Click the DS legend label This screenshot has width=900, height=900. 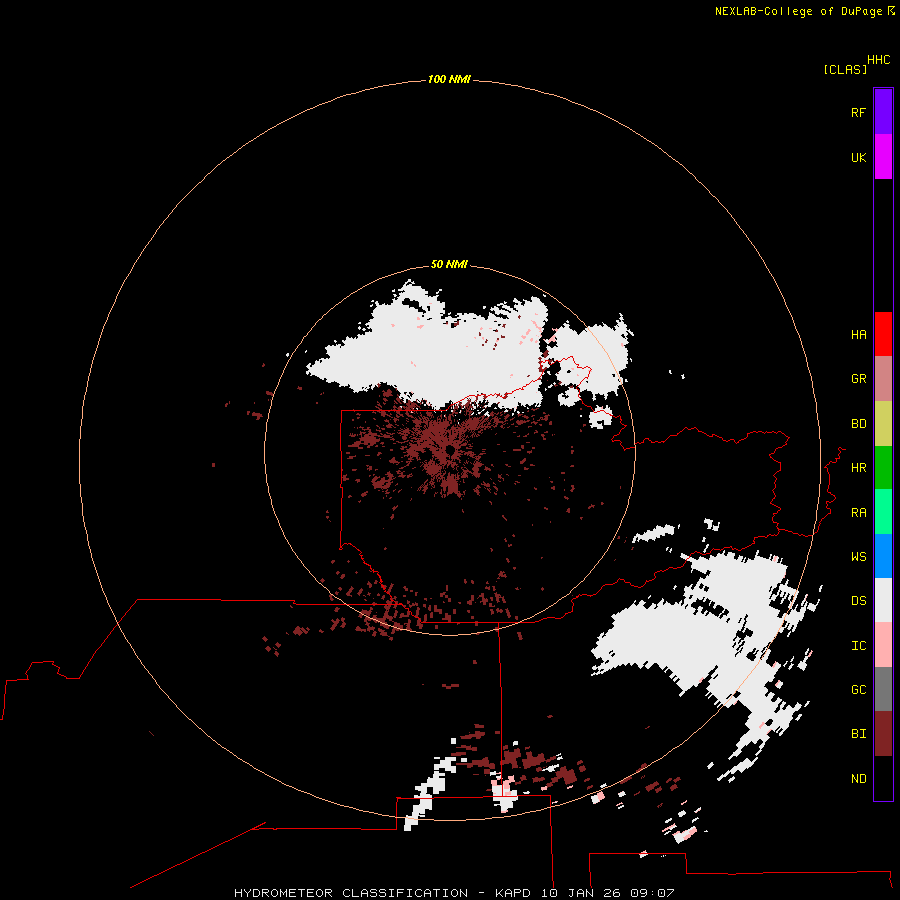pos(859,601)
